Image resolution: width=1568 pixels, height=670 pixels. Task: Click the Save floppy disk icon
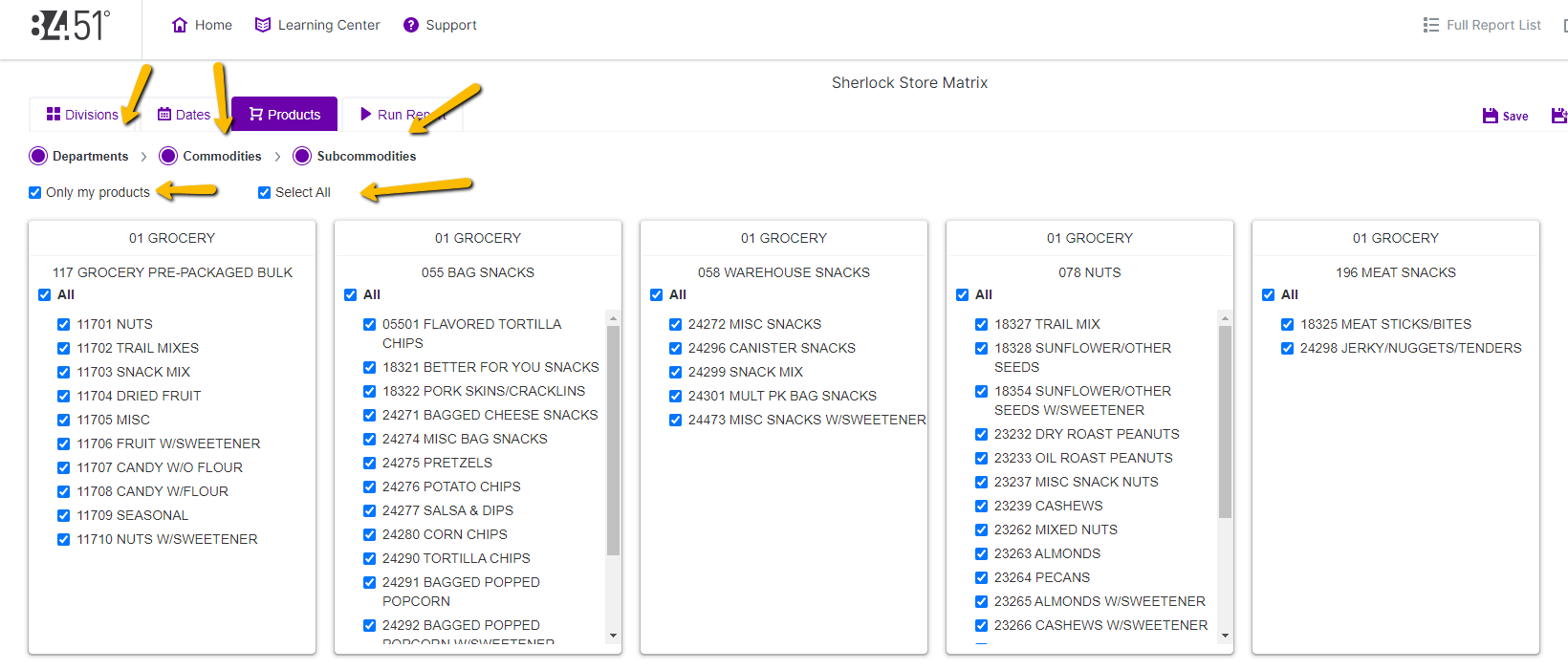(1490, 116)
